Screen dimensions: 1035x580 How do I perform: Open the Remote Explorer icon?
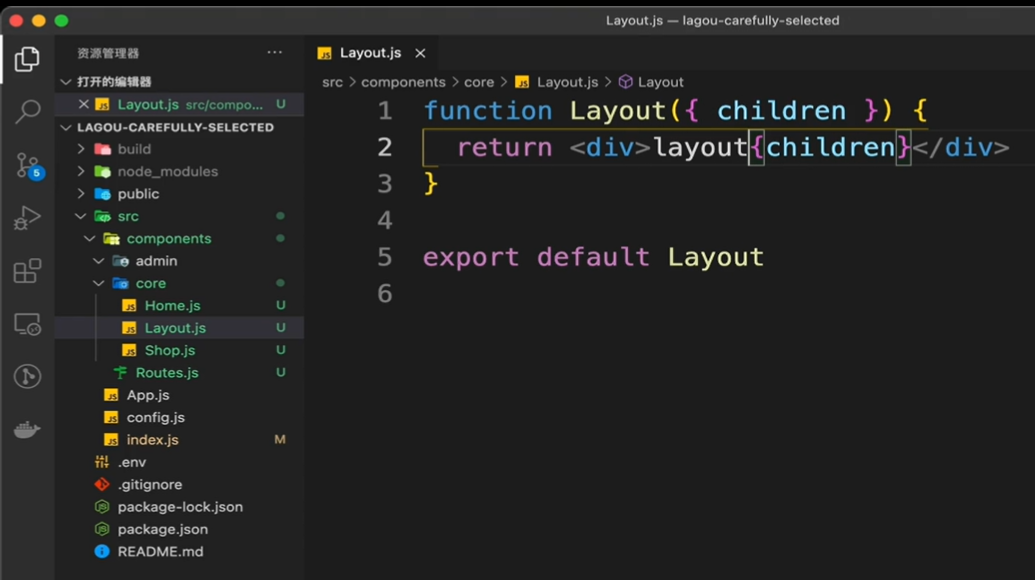pyautogui.click(x=27, y=324)
